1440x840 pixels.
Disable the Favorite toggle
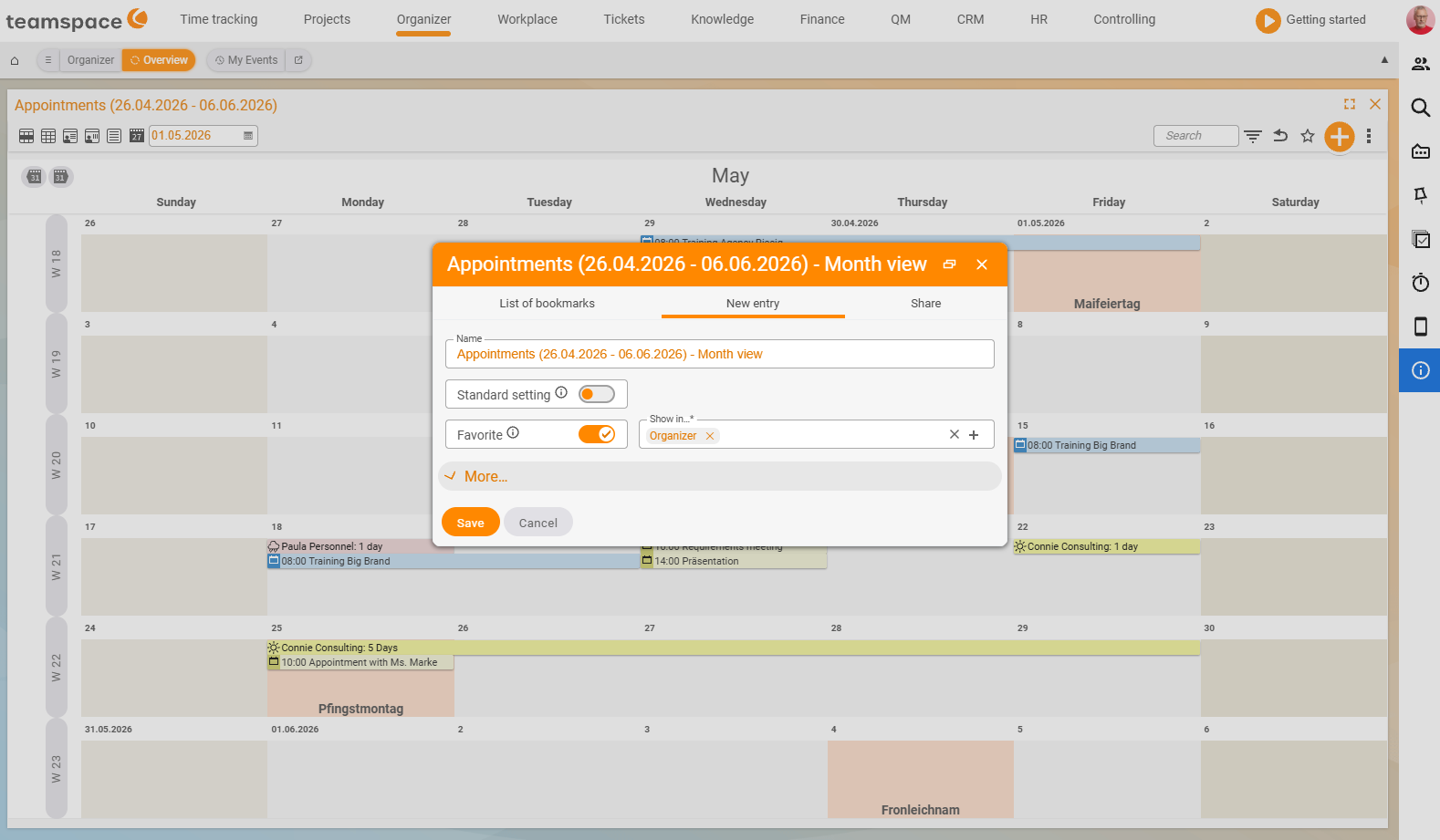597,434
